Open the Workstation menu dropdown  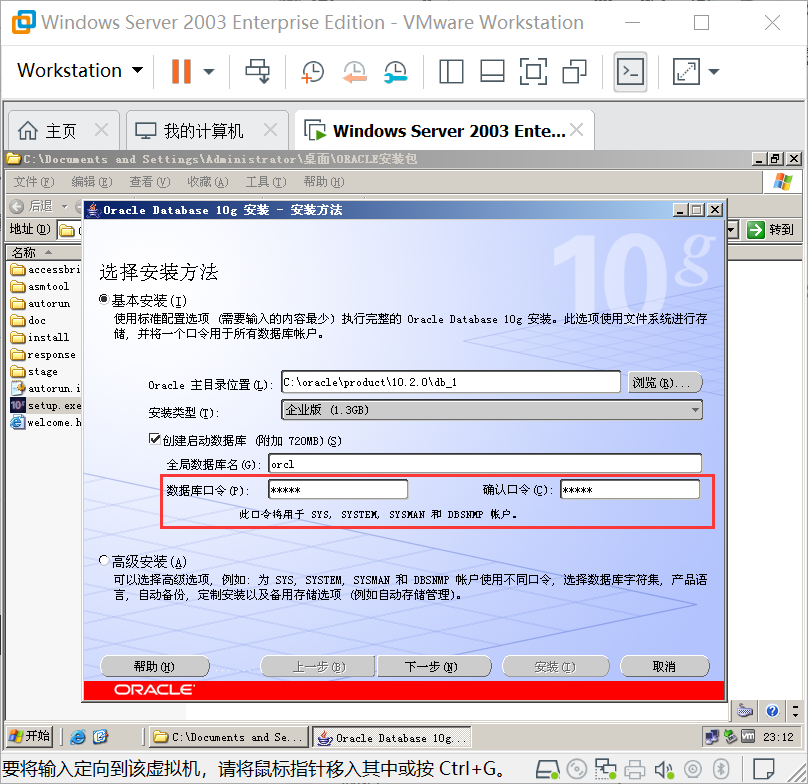80,71
